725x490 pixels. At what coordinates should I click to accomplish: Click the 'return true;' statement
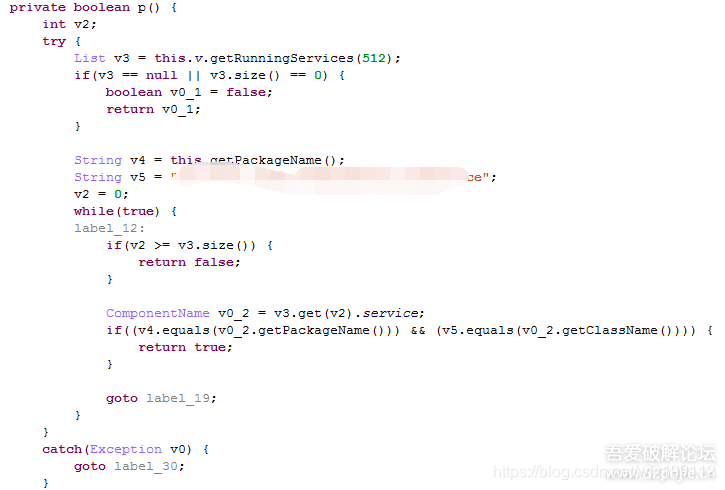click(x=185, y=348)
